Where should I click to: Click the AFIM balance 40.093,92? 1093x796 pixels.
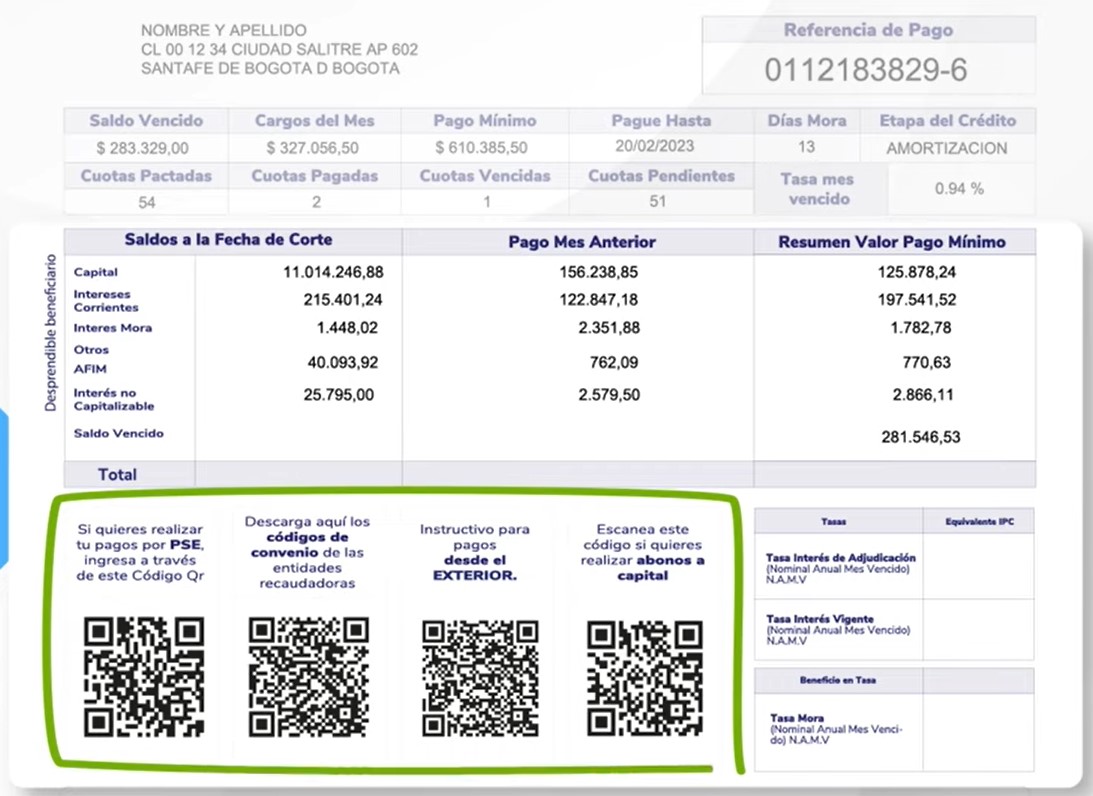point(343,362)
